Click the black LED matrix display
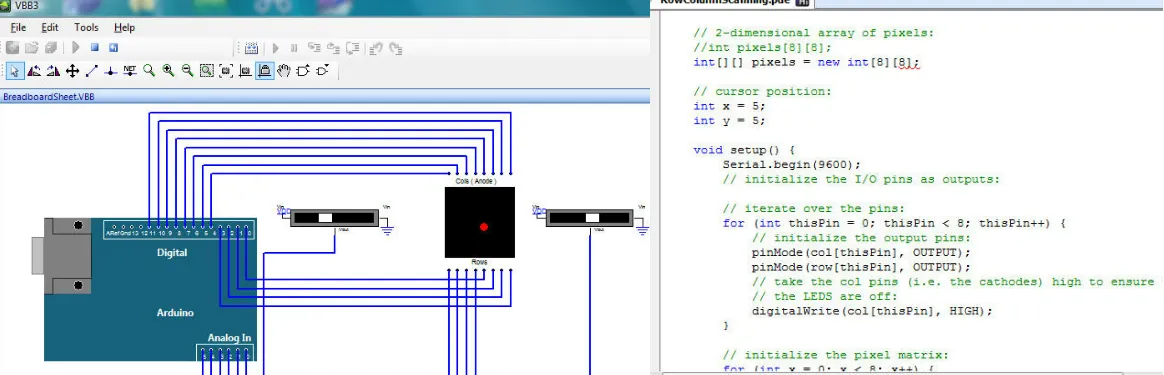1164x375 pixels. (480, 222)
